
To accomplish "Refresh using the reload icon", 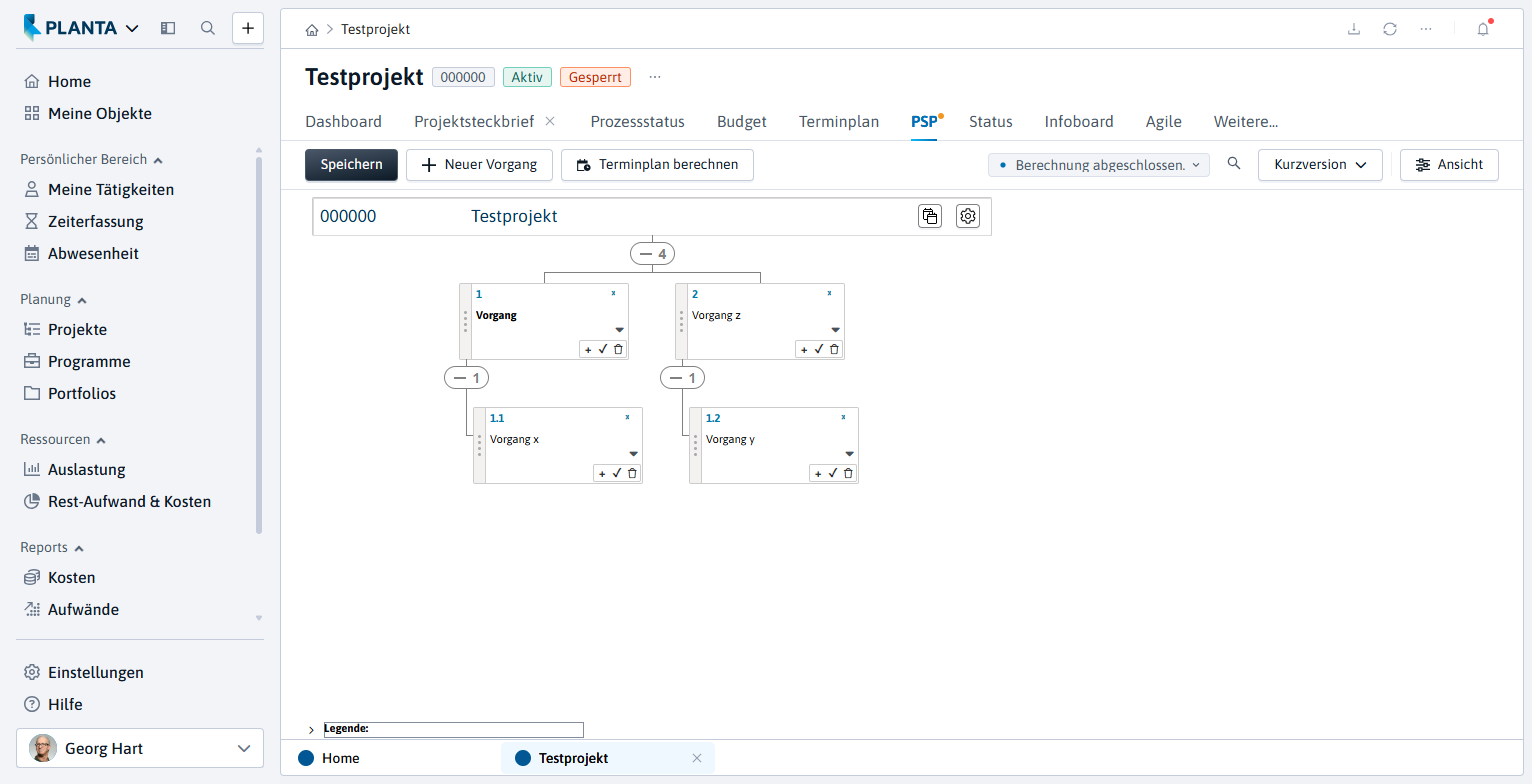I will (x=1390, y=29).
